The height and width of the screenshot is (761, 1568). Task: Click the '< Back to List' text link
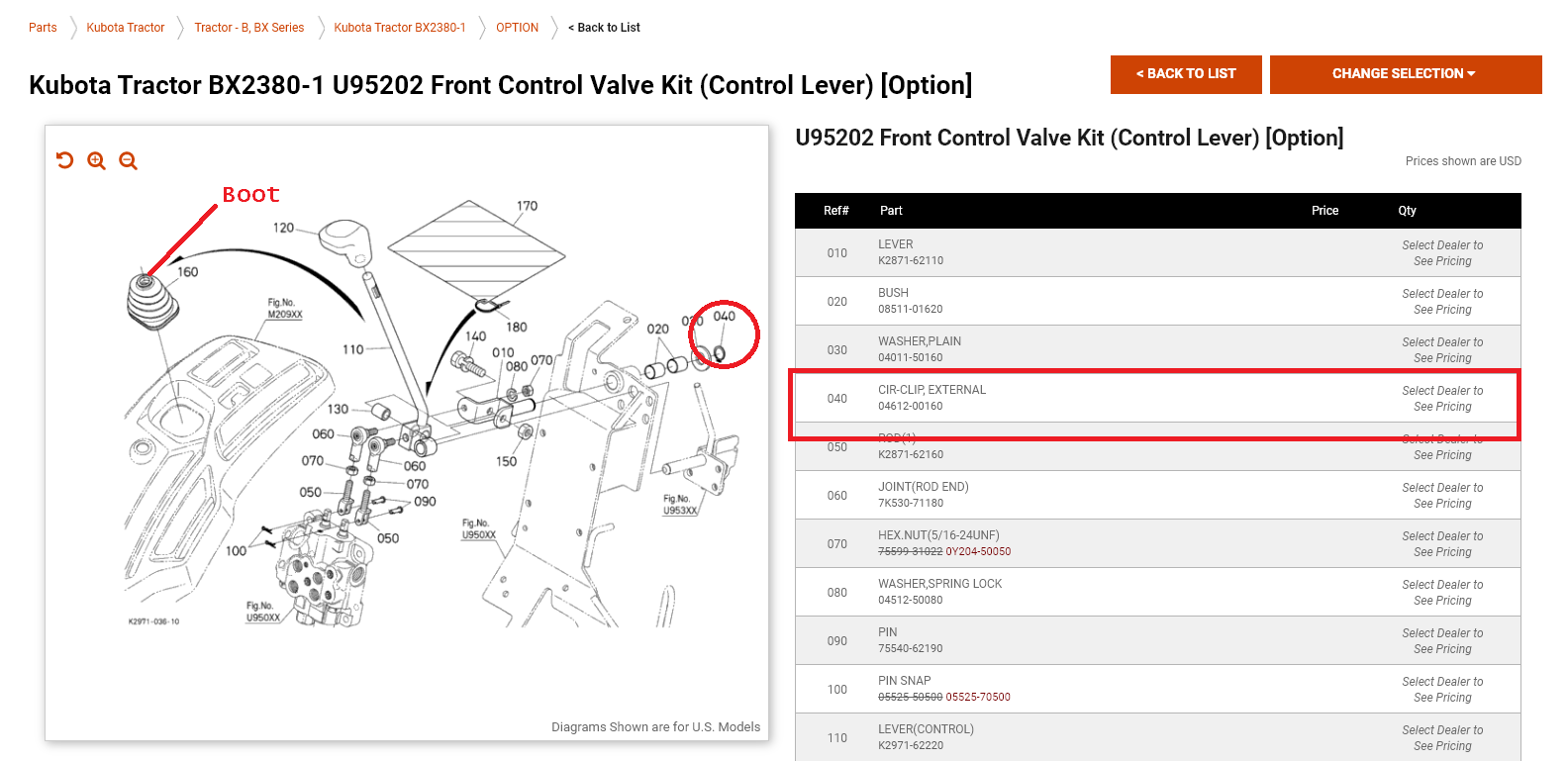pyautogui.click(x=605, y=28)
